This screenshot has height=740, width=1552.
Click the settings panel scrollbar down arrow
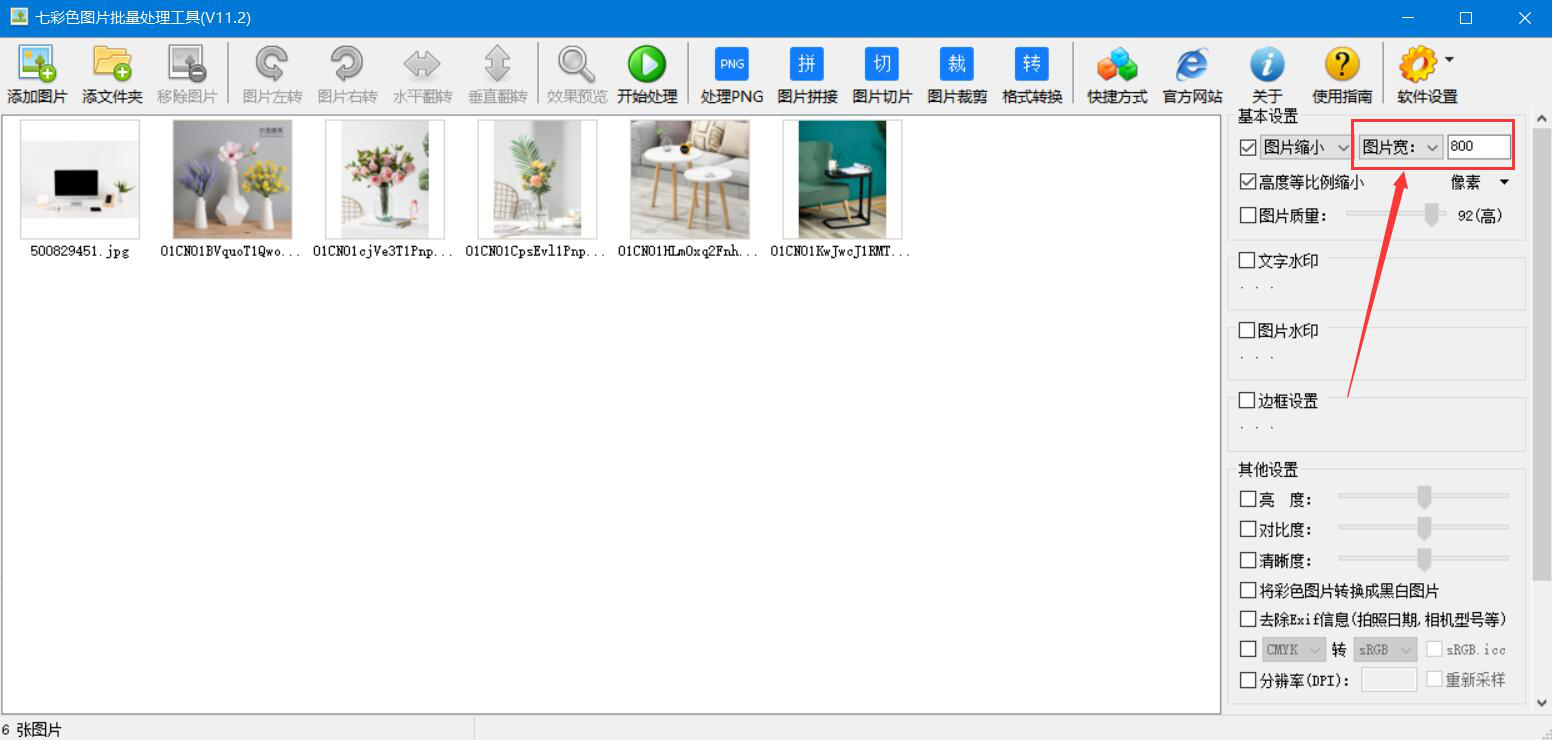(1541, 703)
